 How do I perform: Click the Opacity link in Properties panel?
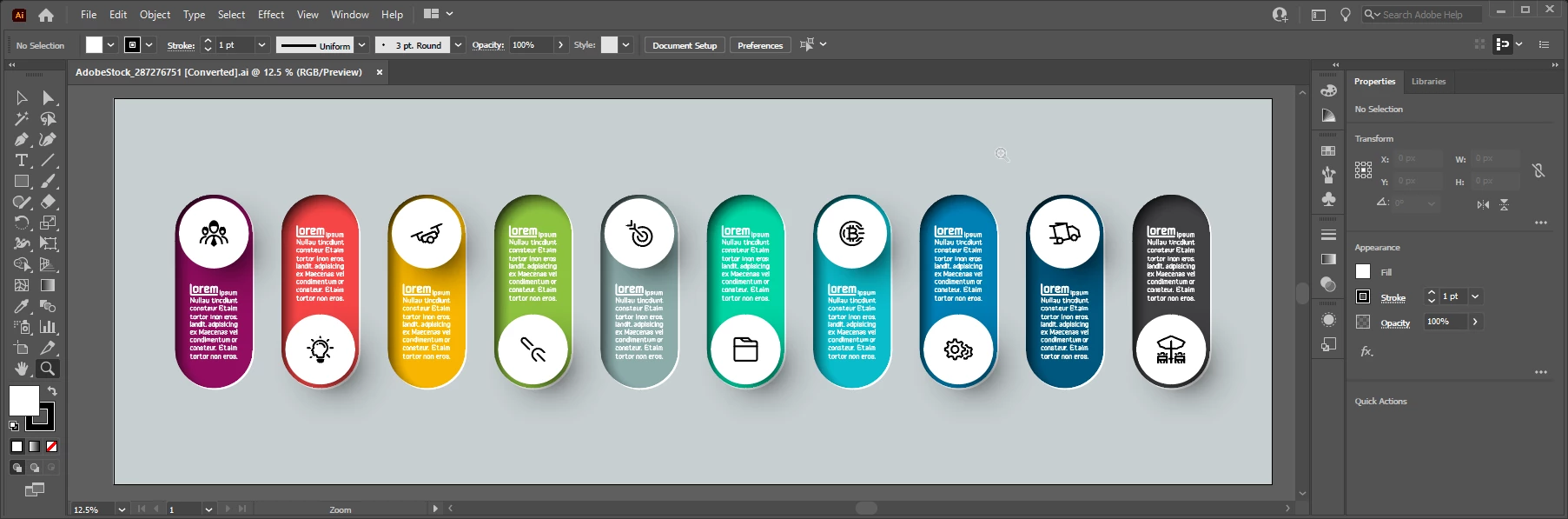point(1395,323)
